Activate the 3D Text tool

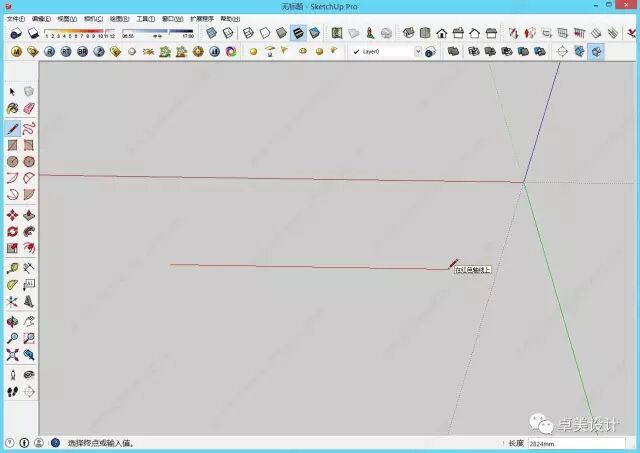point(29,302)
